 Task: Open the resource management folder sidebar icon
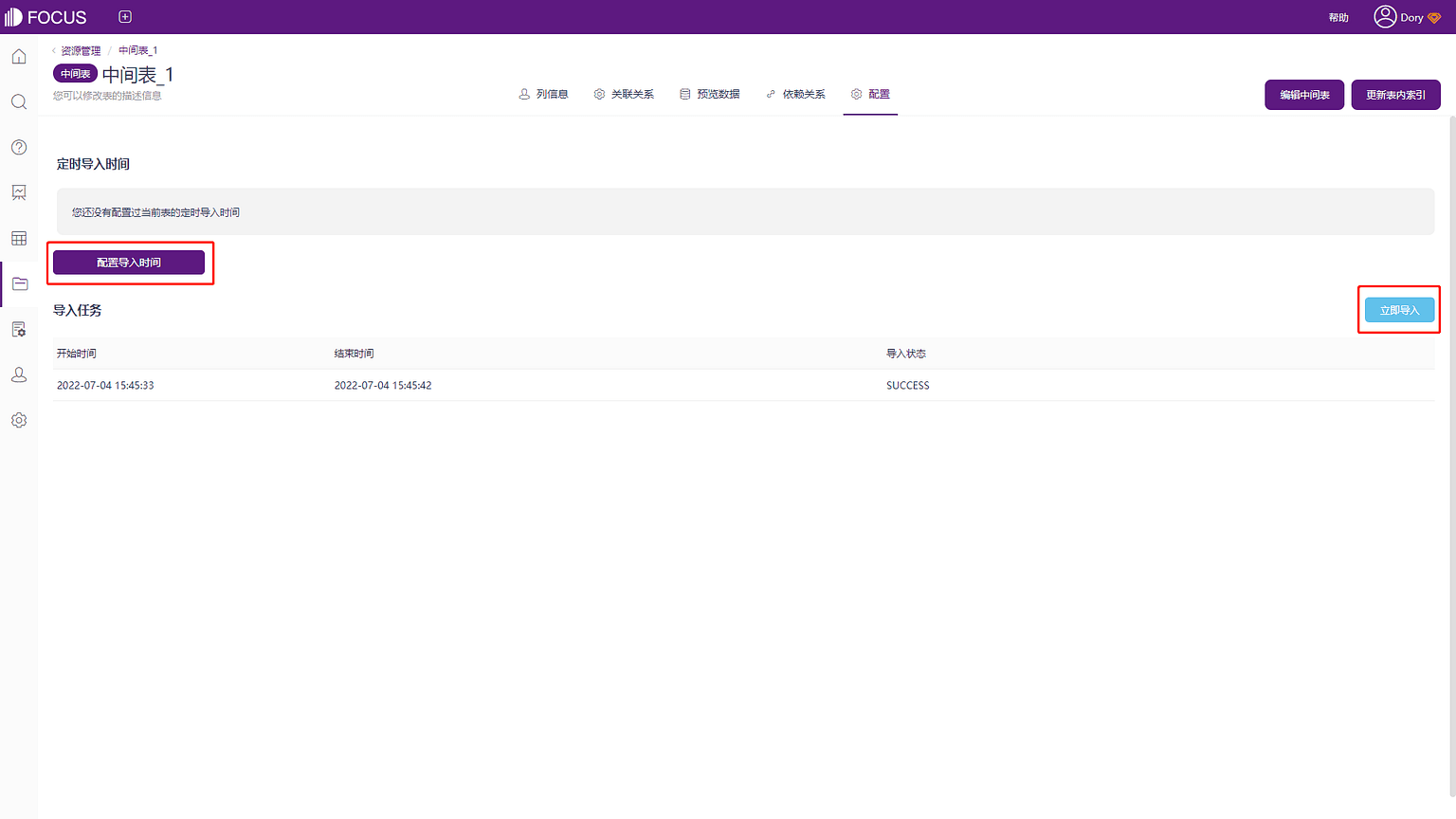point(19,283)
